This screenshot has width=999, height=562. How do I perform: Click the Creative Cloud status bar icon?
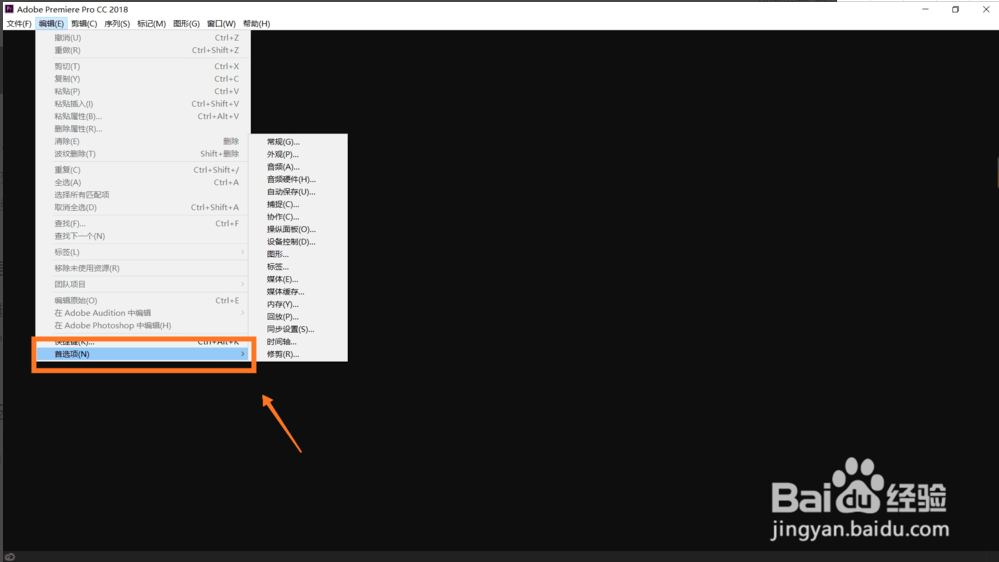coord(10,557)
